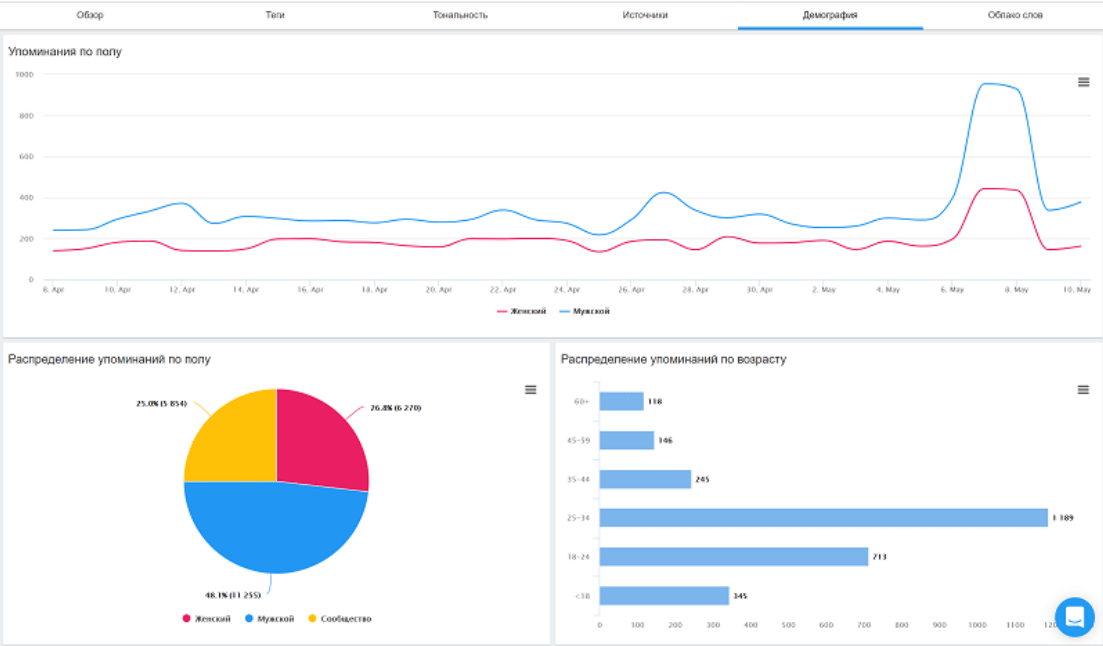Open the Теги tab
This screenshot has width=1103, height=646.
[x=275, y=15]
